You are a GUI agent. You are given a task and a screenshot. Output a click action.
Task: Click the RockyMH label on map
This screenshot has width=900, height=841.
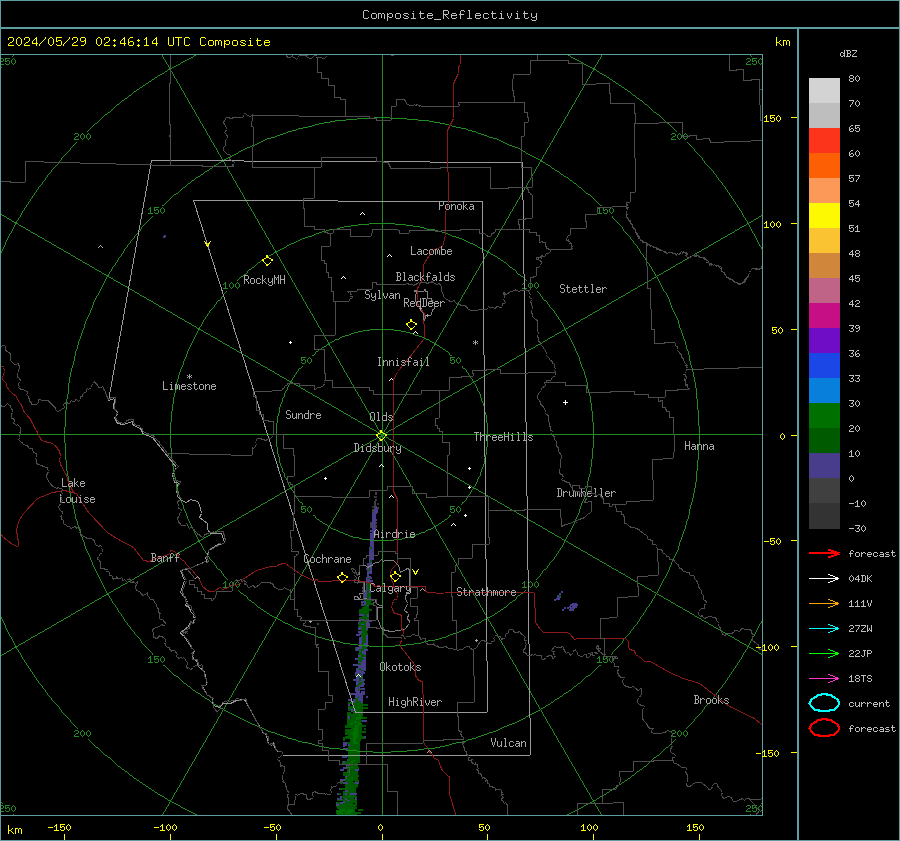[x=264, y=280]
